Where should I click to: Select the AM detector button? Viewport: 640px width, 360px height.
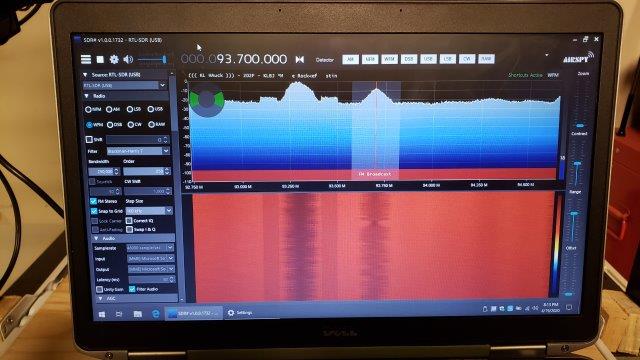pos(350,60)
